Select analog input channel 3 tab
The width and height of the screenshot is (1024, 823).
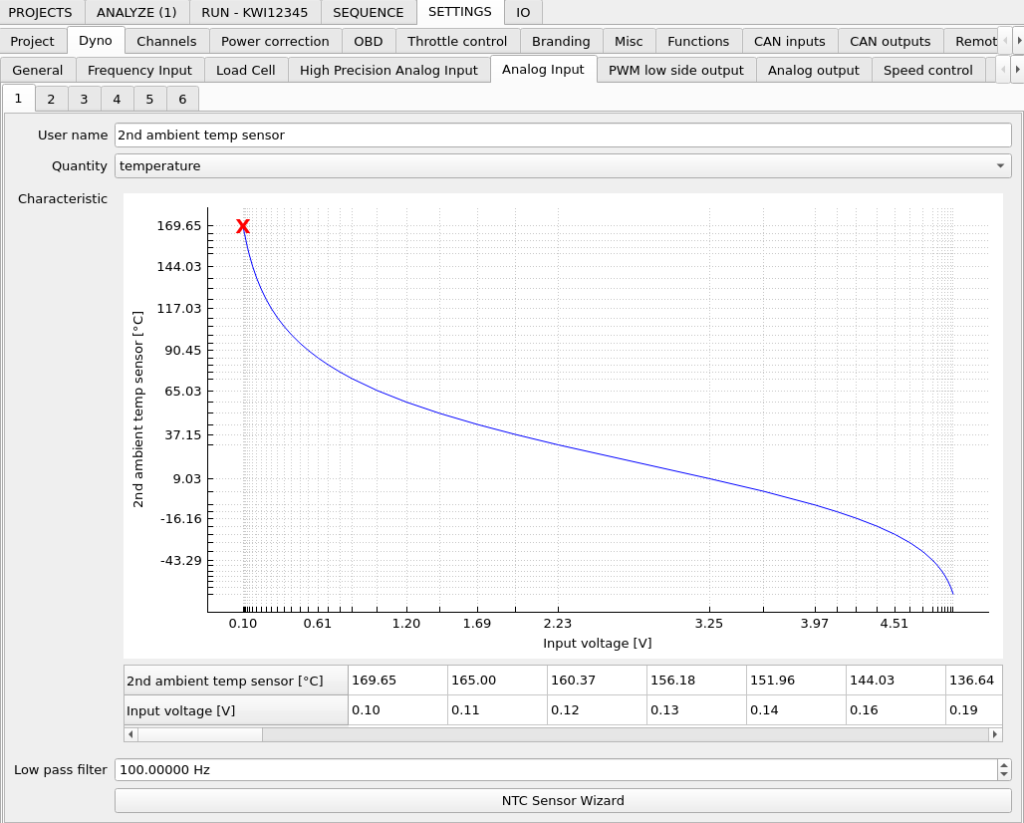(84, 99)
